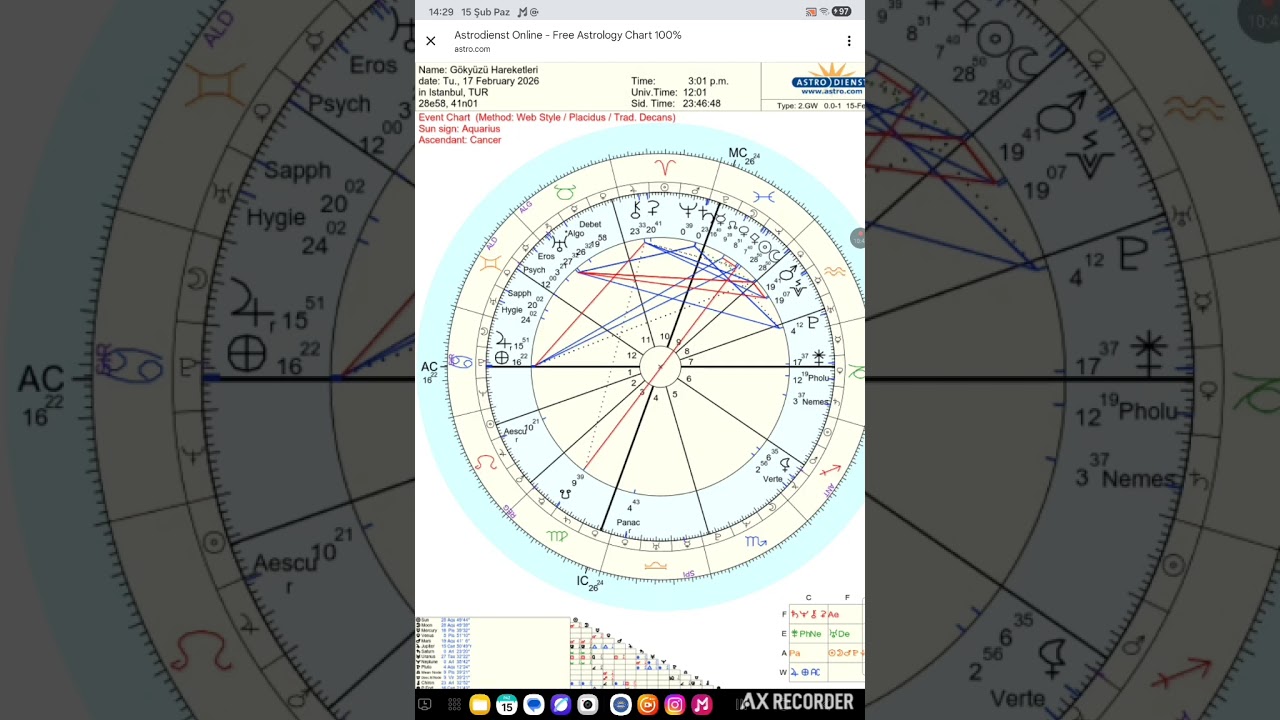Tap the green Virgo glyph on chart ring

coord(557,537)
